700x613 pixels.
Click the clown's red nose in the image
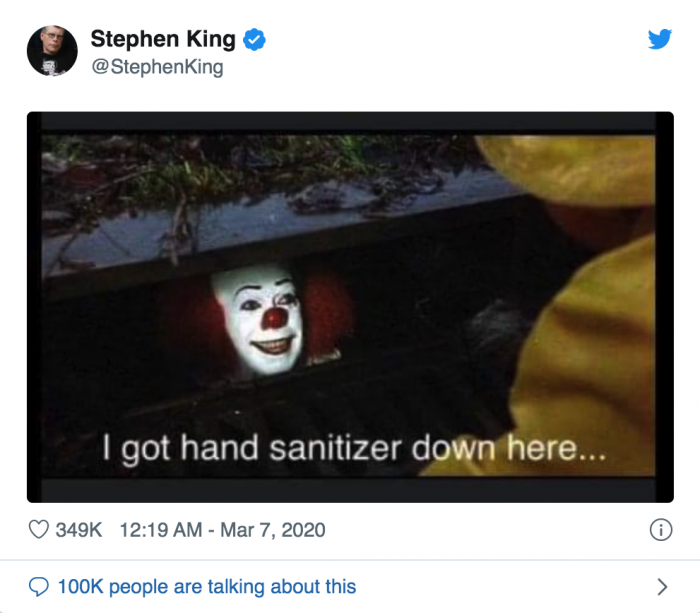pyautogui.click(x=274, y=319)
